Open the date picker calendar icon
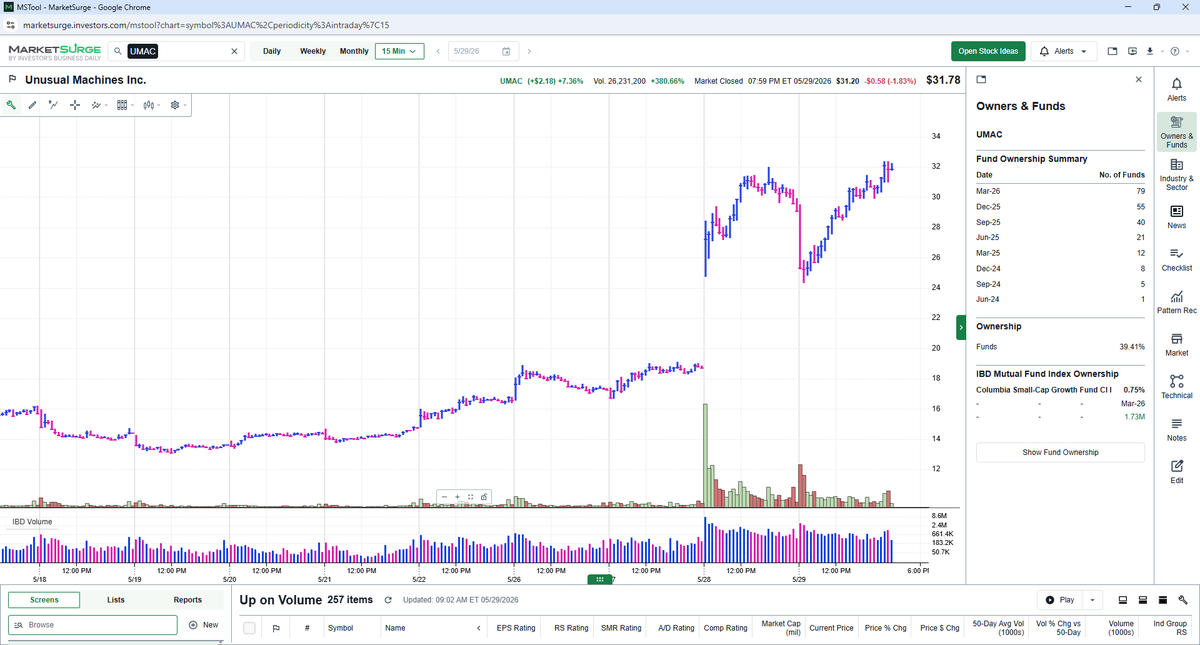The image size is (1200, 645). click(506, 51)
